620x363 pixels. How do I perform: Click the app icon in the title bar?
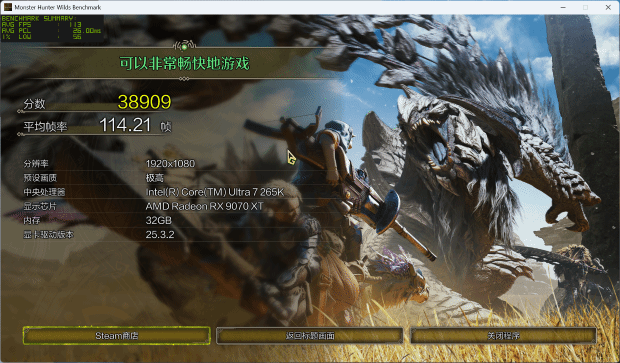tap(8, 7)
